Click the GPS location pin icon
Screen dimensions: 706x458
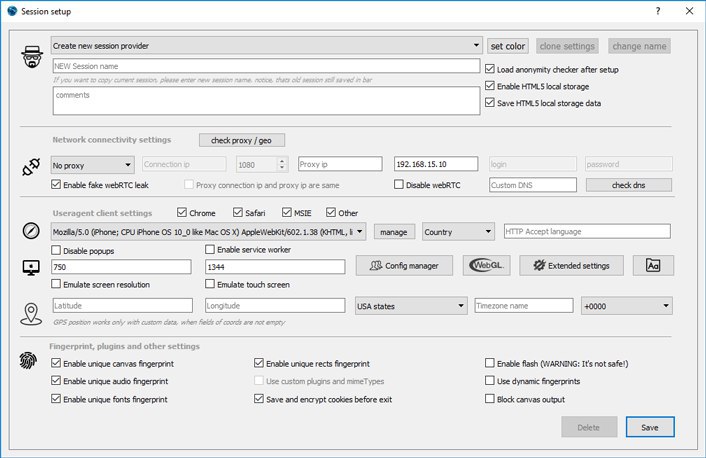tap(31, 314)
